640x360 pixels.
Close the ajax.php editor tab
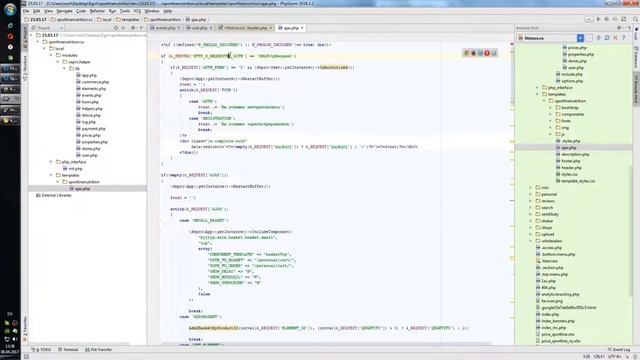[x=302, y=28]
